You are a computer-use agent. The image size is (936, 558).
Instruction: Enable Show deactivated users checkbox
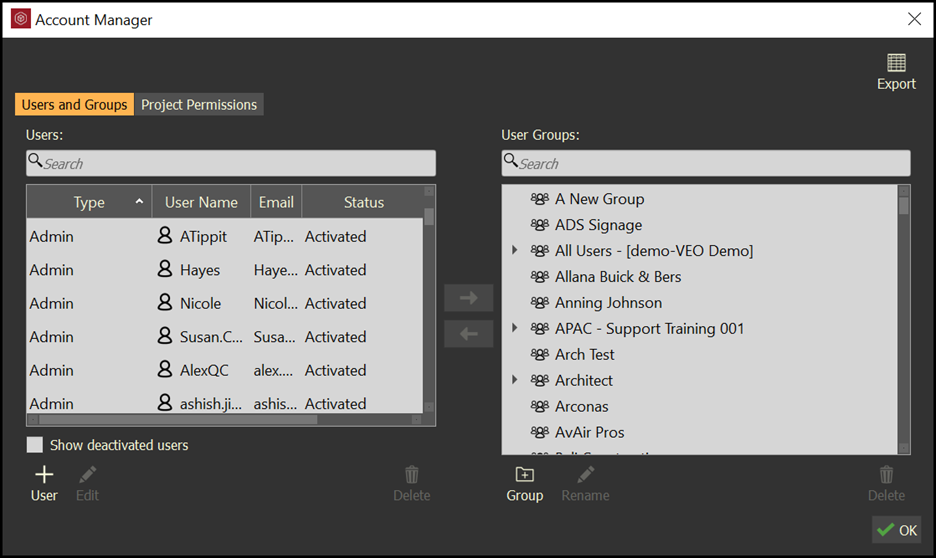point(35,445)
